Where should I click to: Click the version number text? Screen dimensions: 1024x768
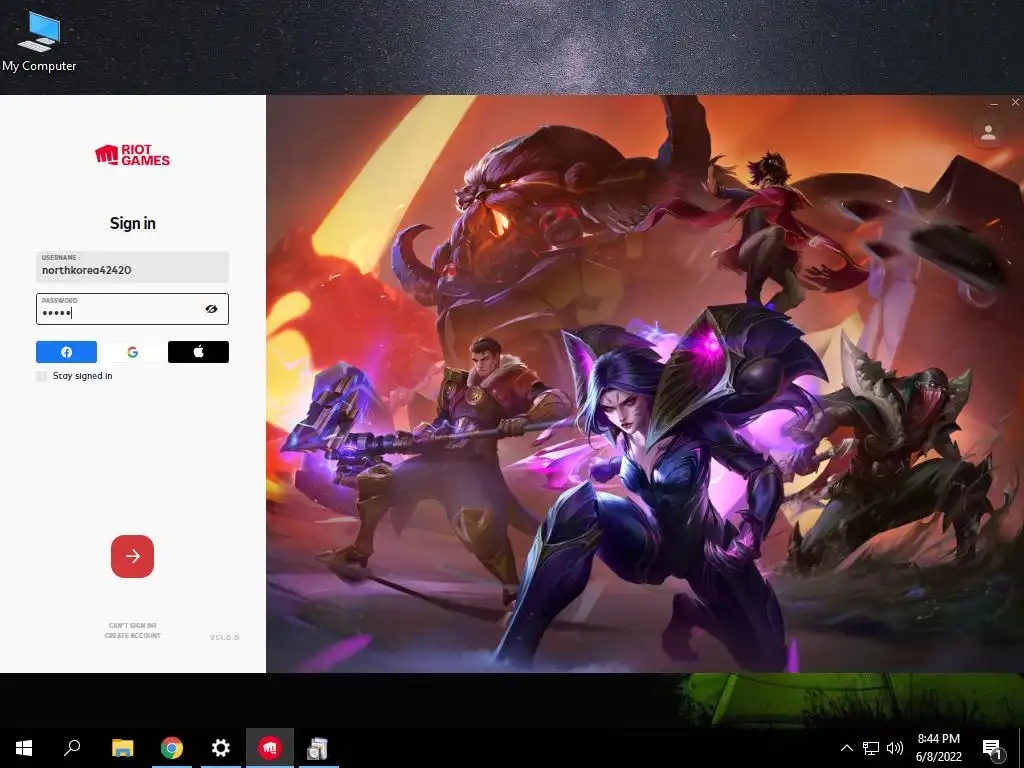point(225,637)
